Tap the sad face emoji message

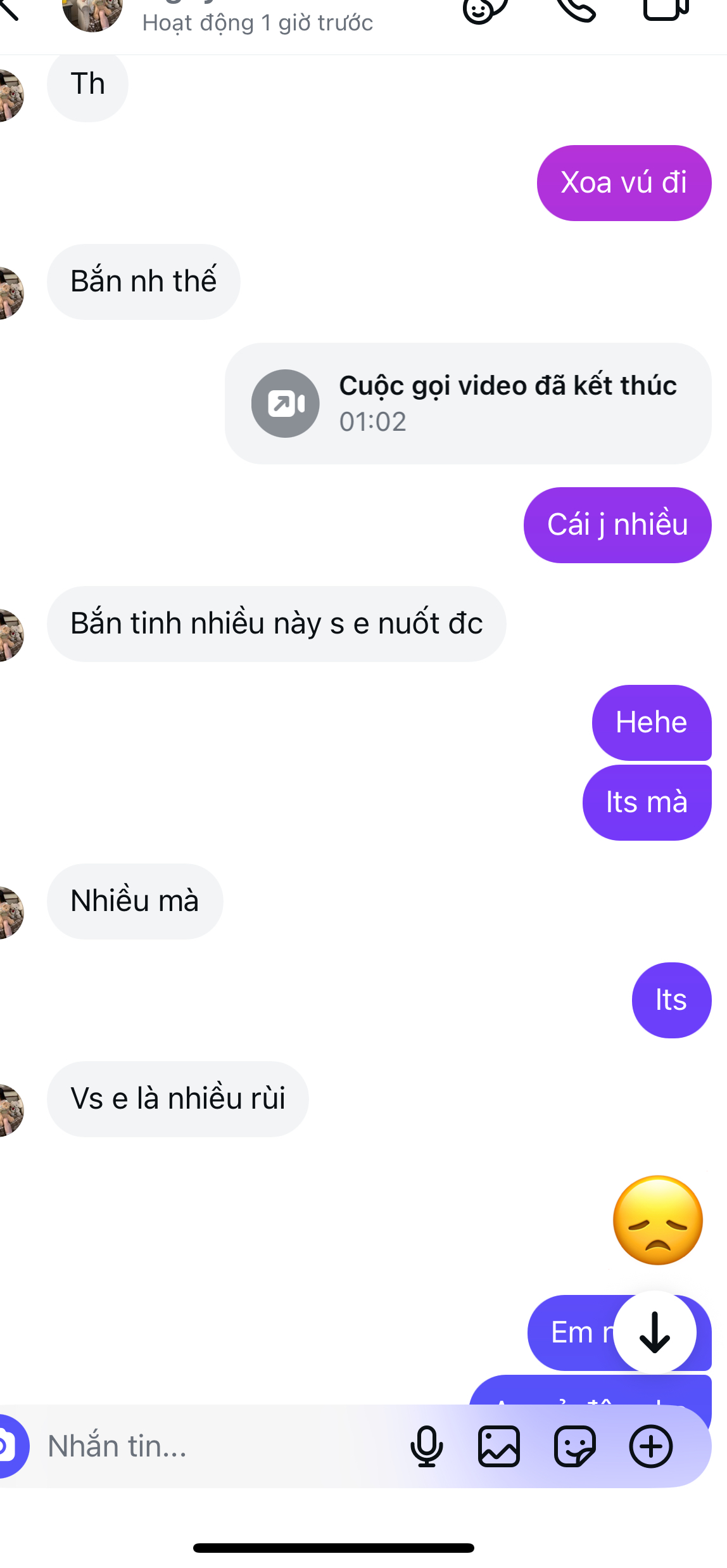click(658, 1220)
